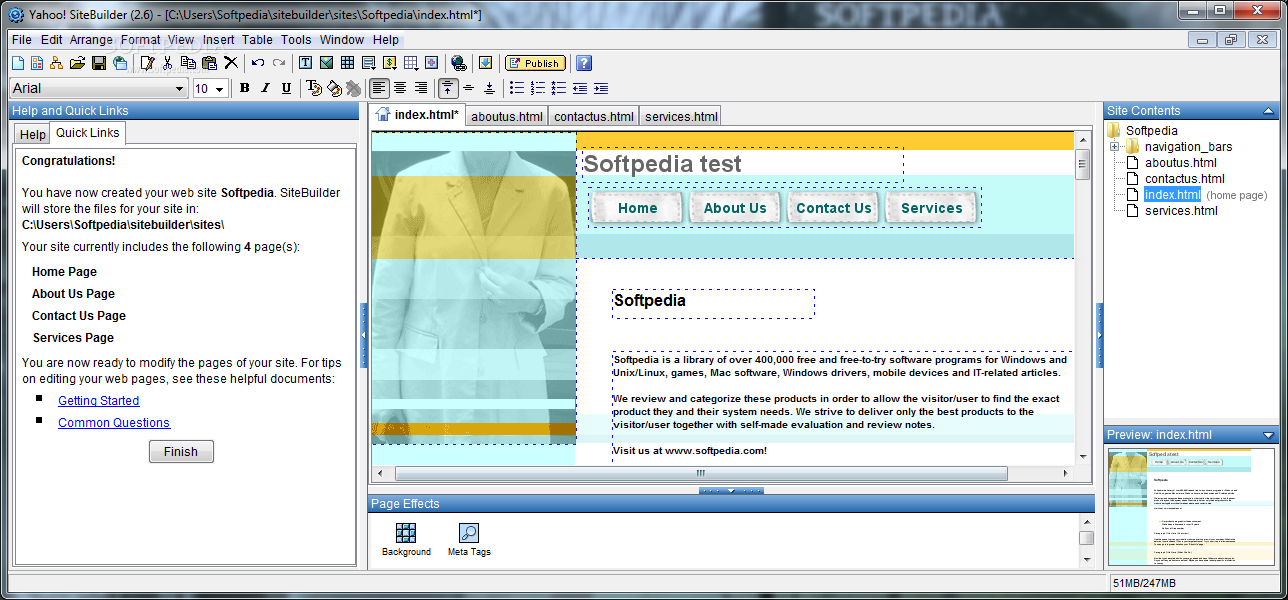
Task: Open the Common Questions link
Action: 114,422
